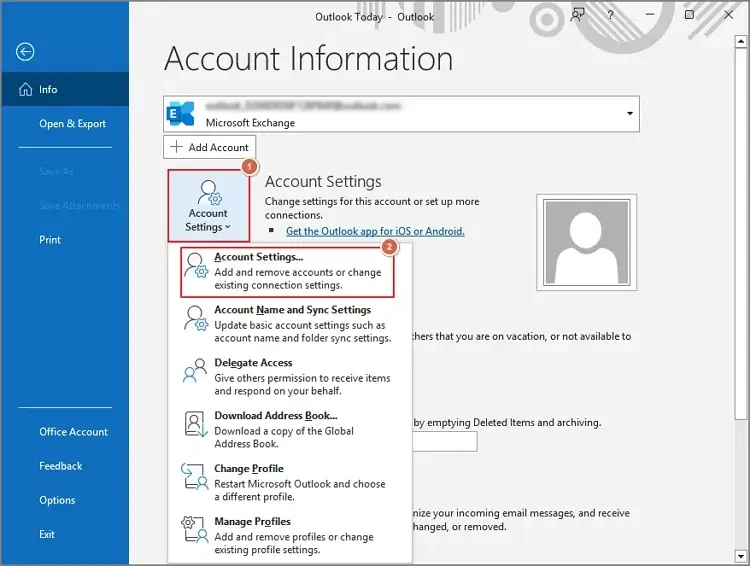Open Manage Profiles from the menu
The image size is (750, 566).
pyautogui.click(x=287, y=535)
